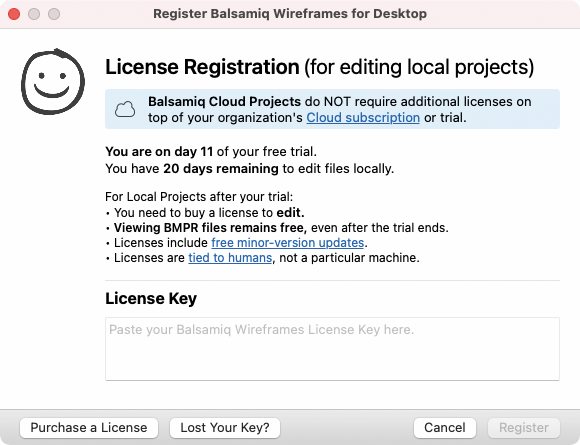Click the Balsamiq Cloud Projects info banner
The width and height of the screenshot is (580, 445).
pos(332,109)
